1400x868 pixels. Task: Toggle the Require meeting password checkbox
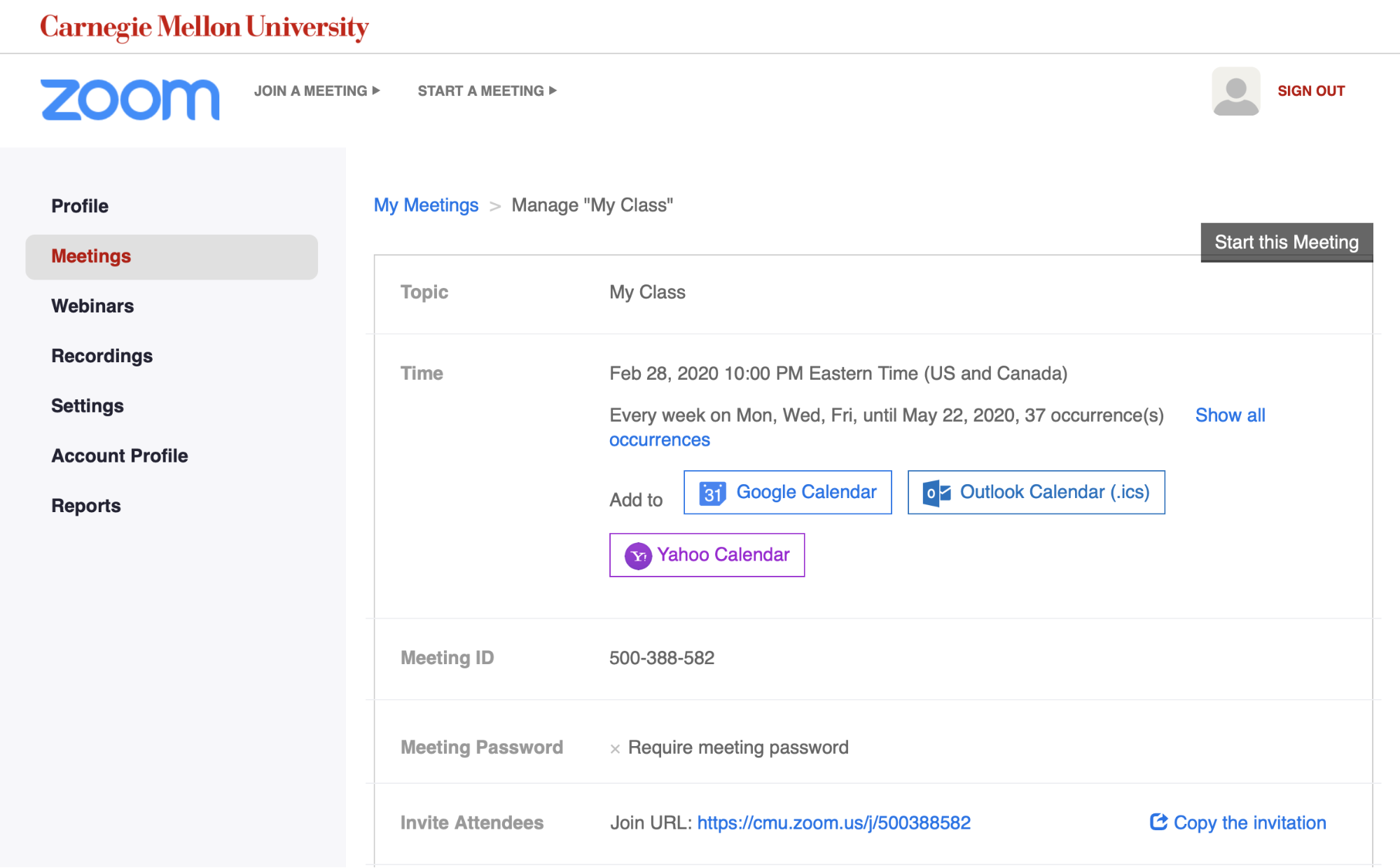tap(614, 747)
